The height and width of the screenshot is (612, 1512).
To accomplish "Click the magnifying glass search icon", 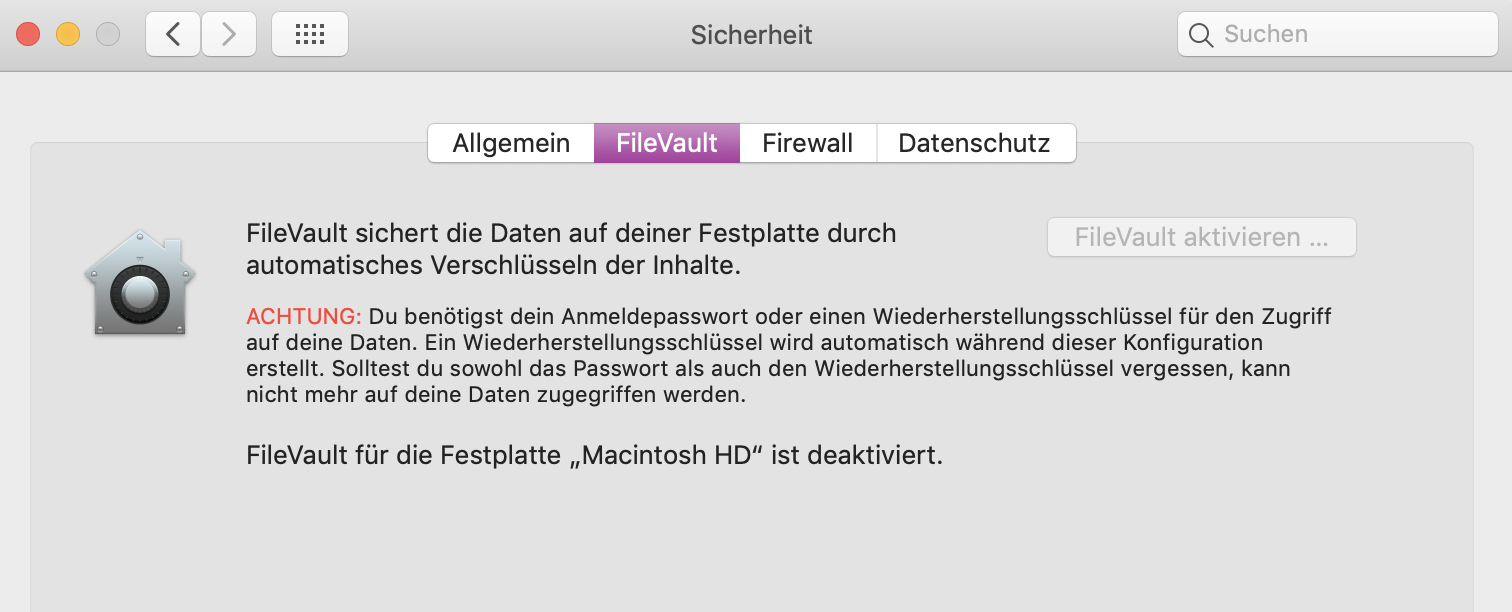I will [1201, 35].
